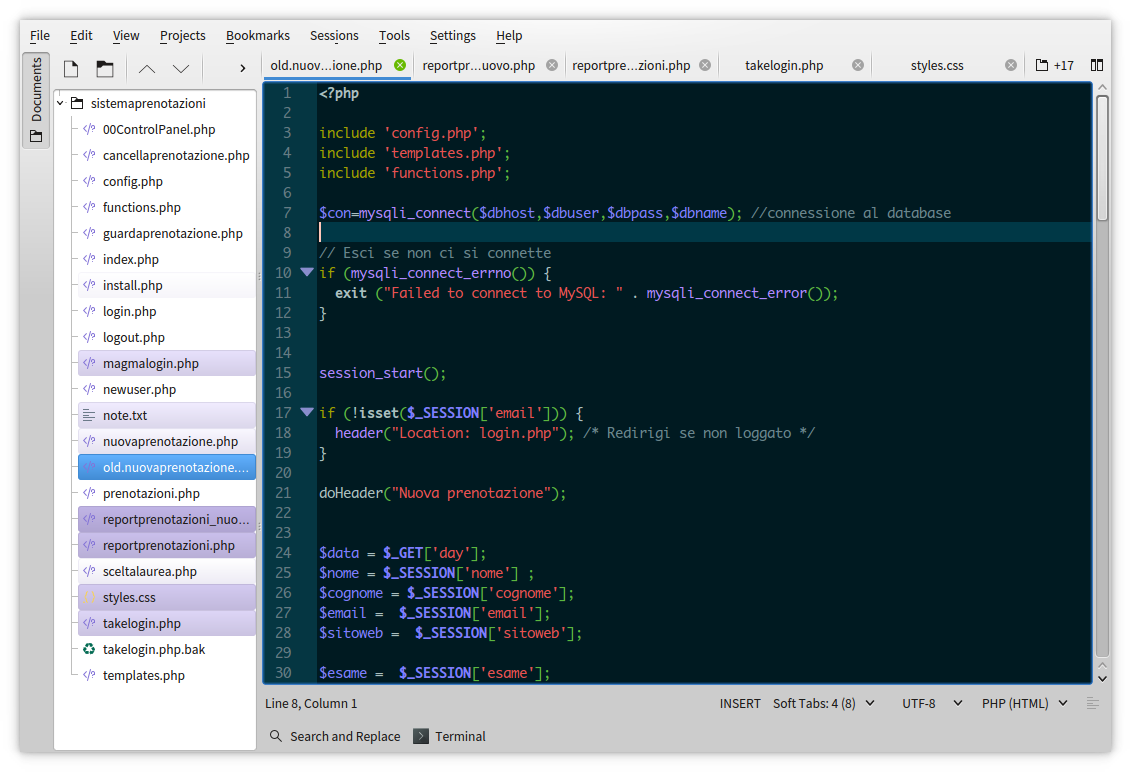
Task: Close the reportpre...zioni.php tab
Action: pyautogui.click(x=705, y=65)
